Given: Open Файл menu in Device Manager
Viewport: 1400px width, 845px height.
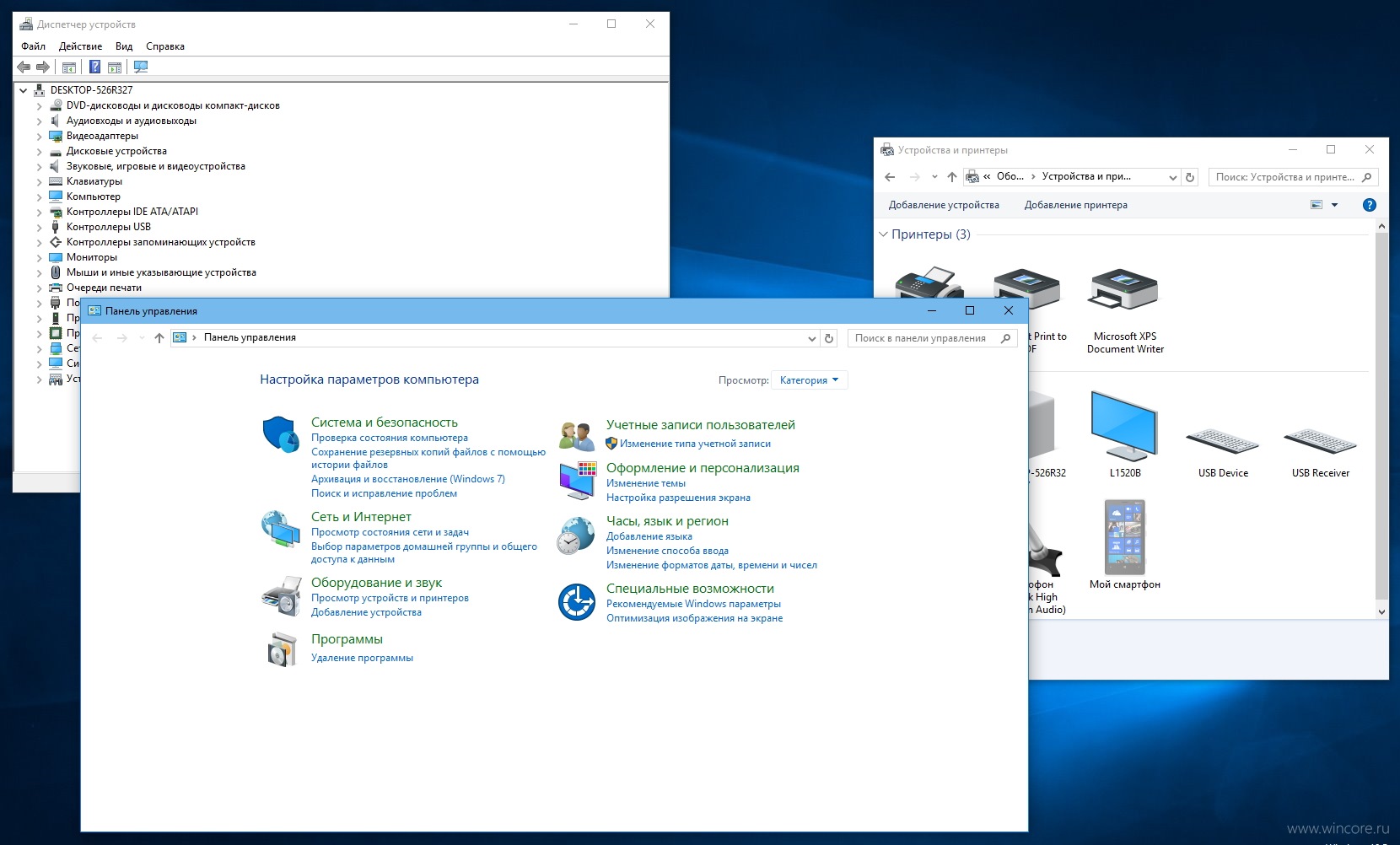Looking at the screenshot, I should coord(34,46).
